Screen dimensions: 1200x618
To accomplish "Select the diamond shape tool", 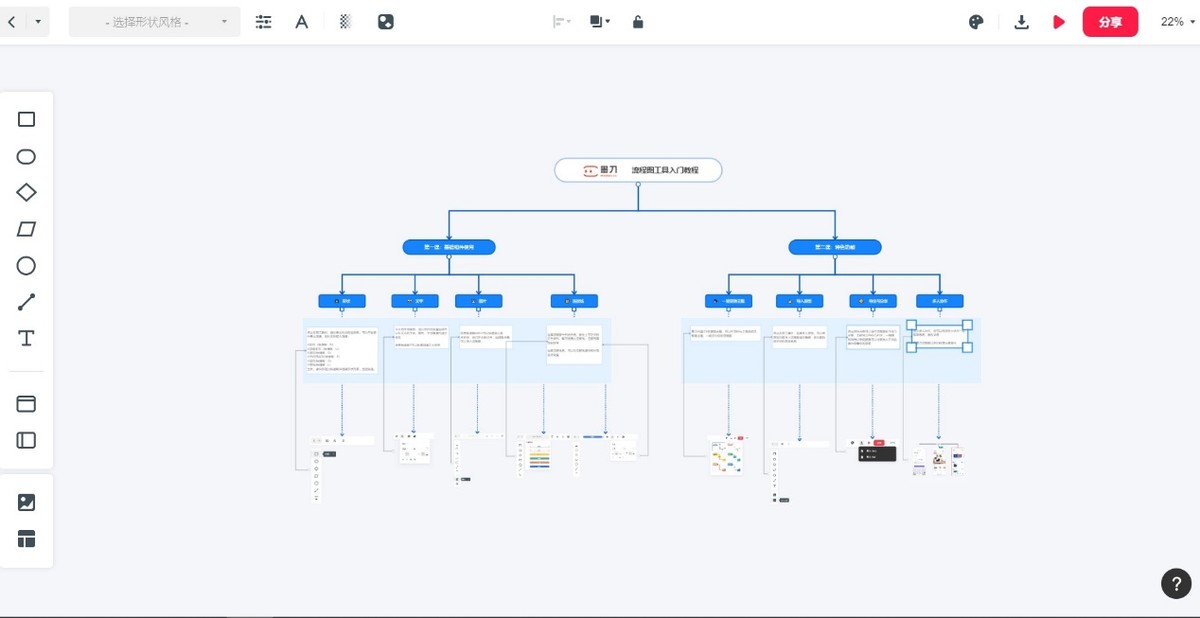I will (x=27, y=193).
